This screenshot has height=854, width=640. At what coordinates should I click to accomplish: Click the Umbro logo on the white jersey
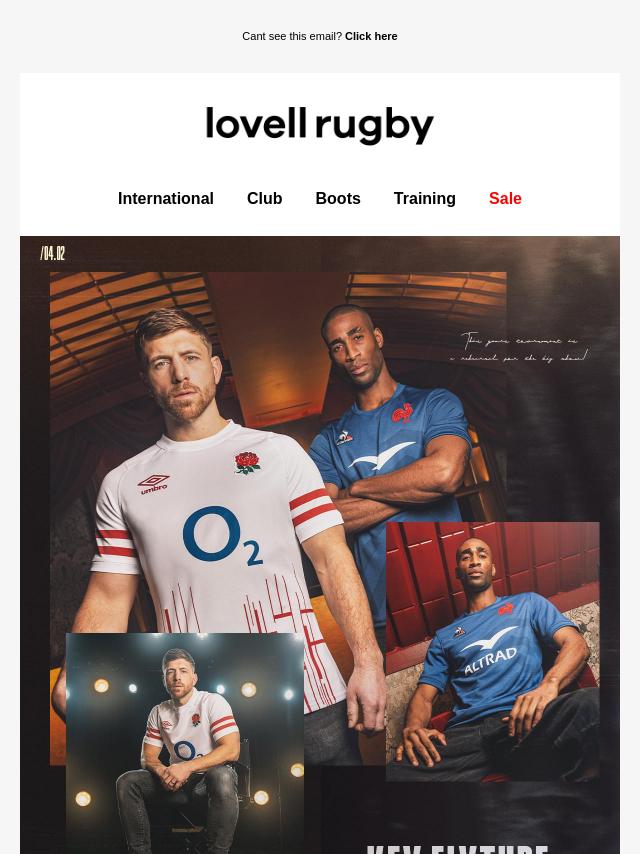pyautogui.click(x=154, y=484)
